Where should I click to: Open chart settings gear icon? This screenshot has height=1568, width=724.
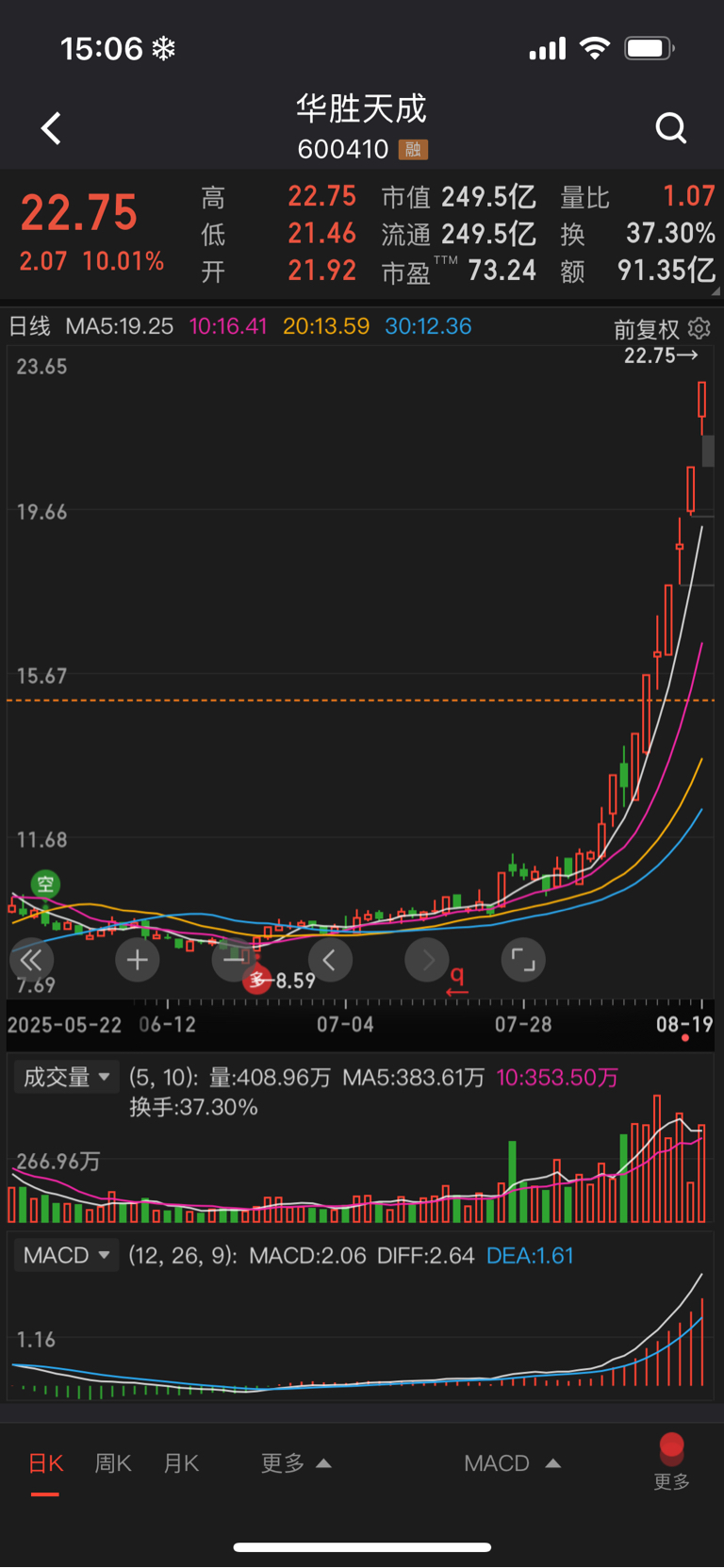699,328
